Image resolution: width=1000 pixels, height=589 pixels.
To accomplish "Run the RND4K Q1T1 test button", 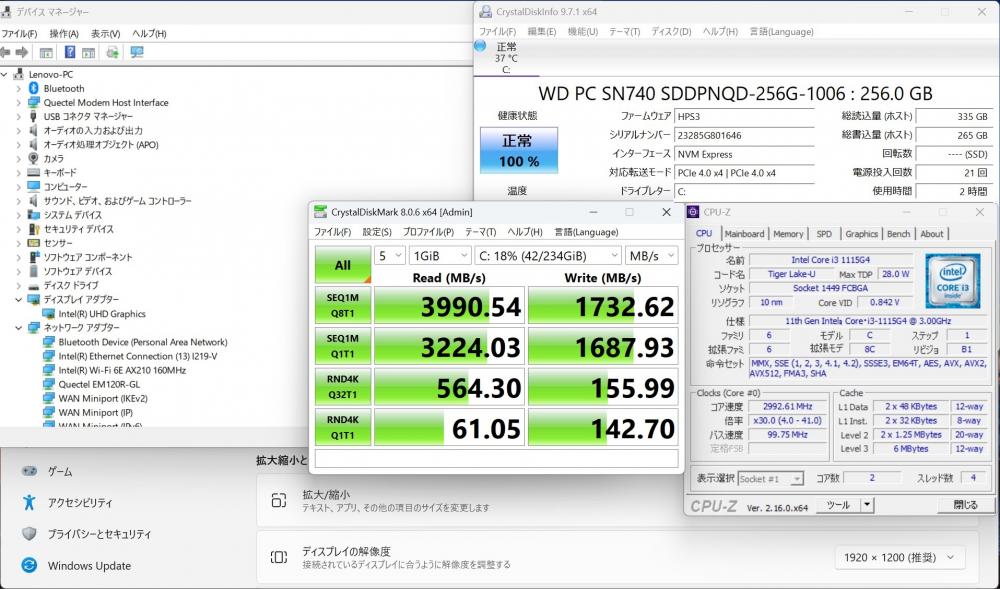I will point(342,428).
